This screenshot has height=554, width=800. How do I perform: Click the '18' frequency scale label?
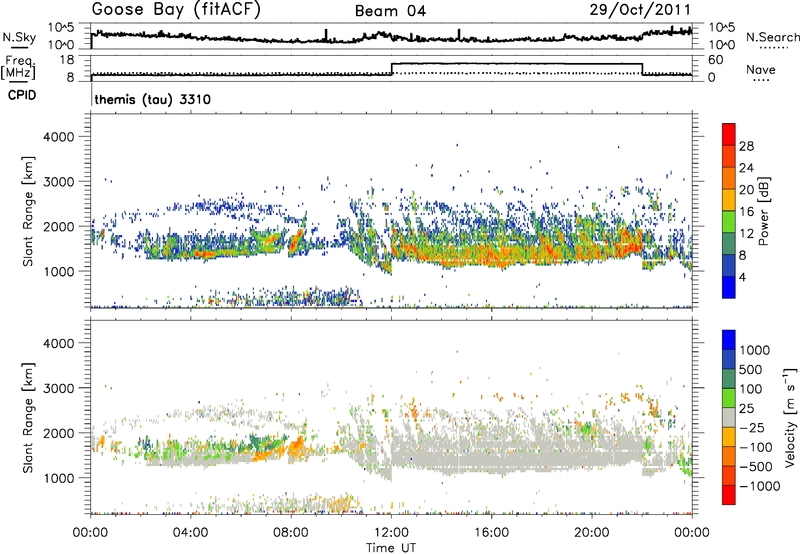click(66, 60)
